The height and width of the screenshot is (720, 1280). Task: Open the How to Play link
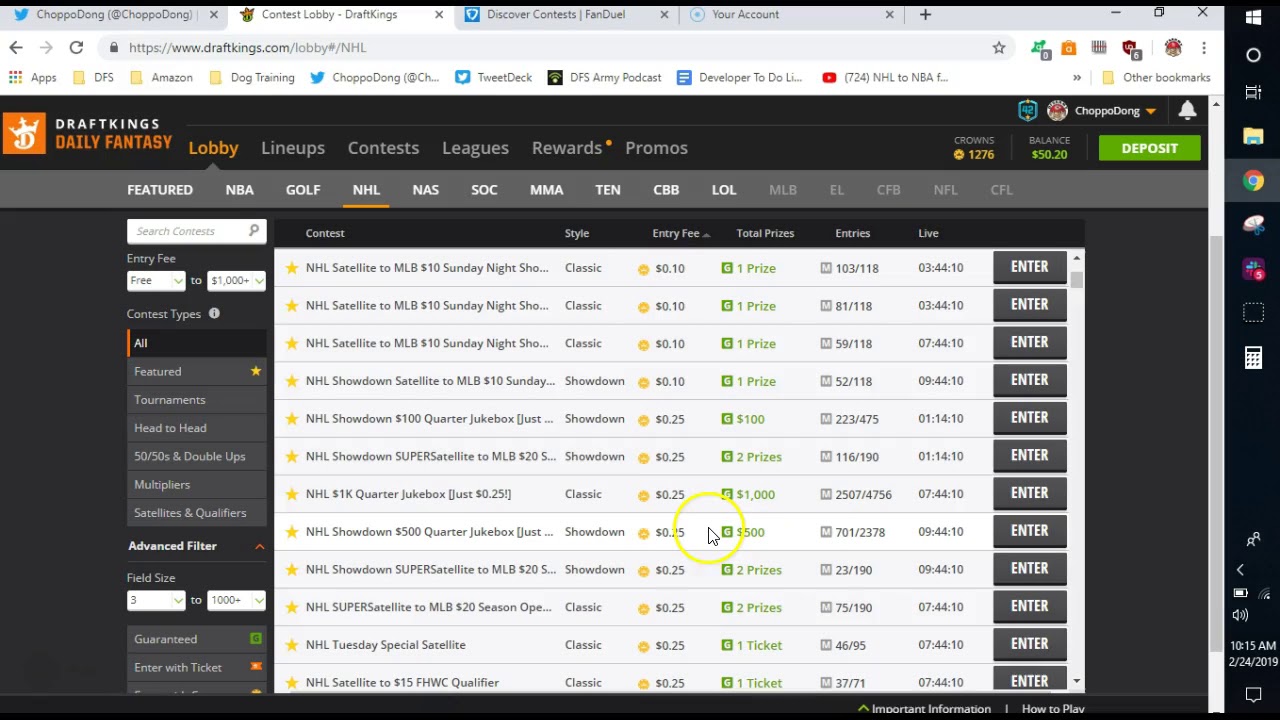[1053, 709]
